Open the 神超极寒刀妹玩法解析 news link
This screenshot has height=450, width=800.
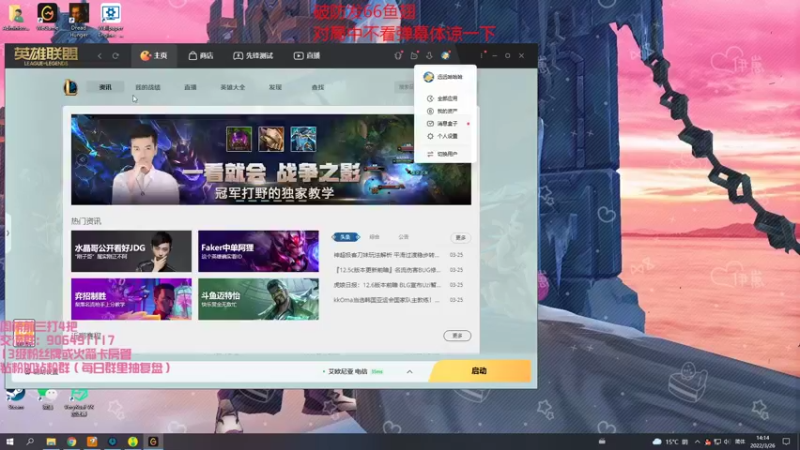click(386, 255)
